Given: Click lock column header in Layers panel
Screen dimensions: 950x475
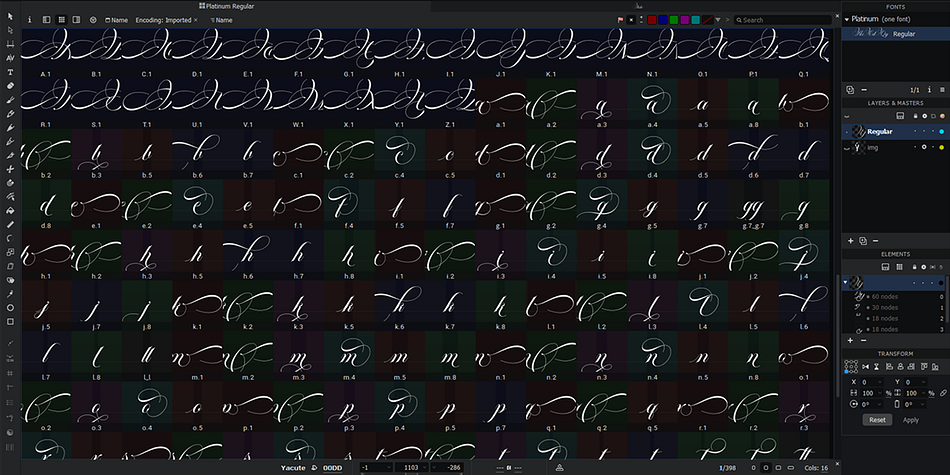Looking at the screenshot, I should point(915,116).
